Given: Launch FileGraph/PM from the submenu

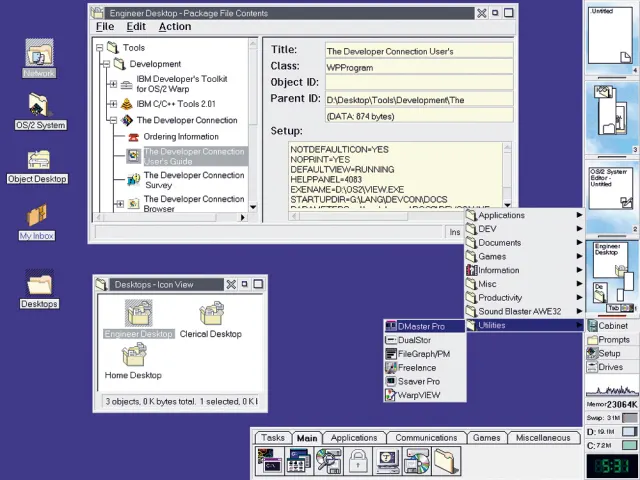Looking at the screenshot, I should tap(424, 354).
